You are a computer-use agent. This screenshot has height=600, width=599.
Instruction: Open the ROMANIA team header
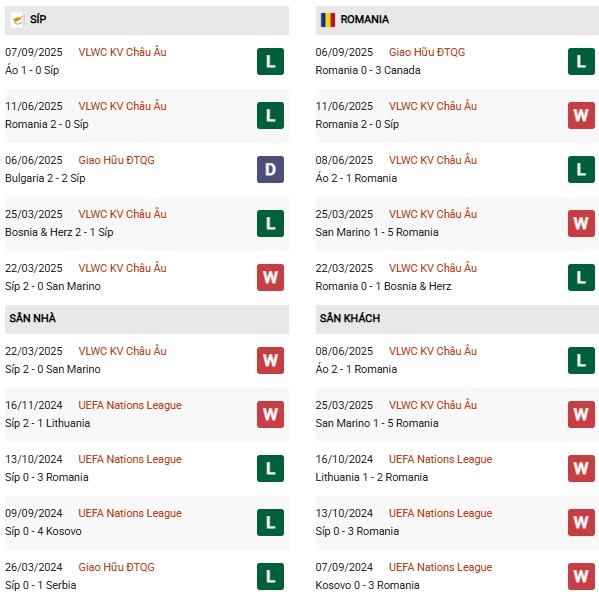pyautogui.click(x=457, y=20)
